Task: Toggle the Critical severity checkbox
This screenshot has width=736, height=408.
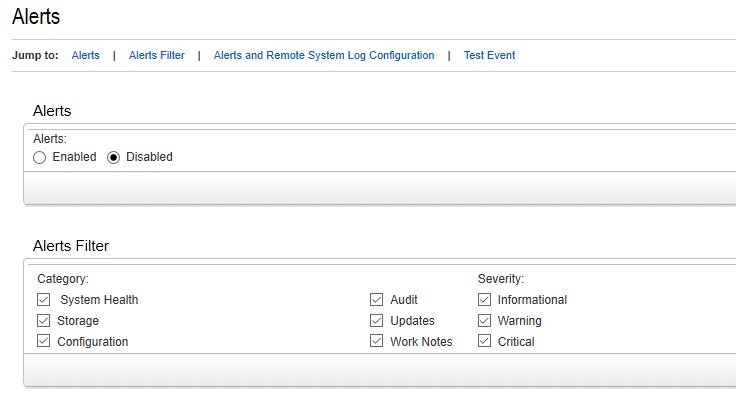Action: click(x=484, y=341)
